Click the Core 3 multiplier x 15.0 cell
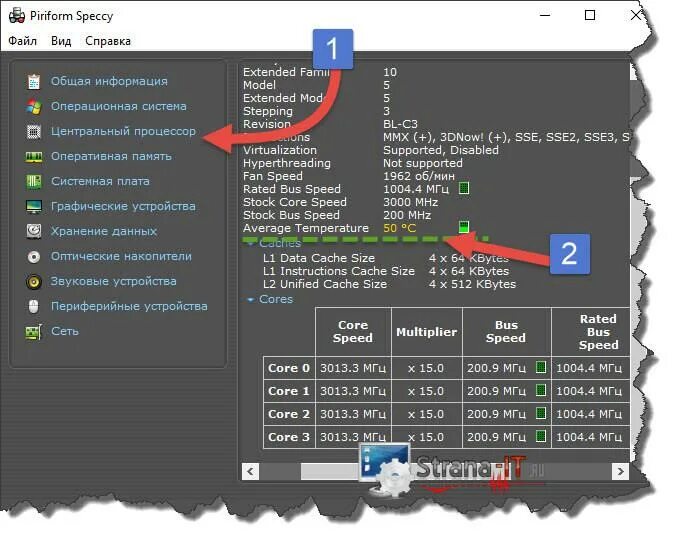Screen dimensions: 675x540 pos(426,437)
